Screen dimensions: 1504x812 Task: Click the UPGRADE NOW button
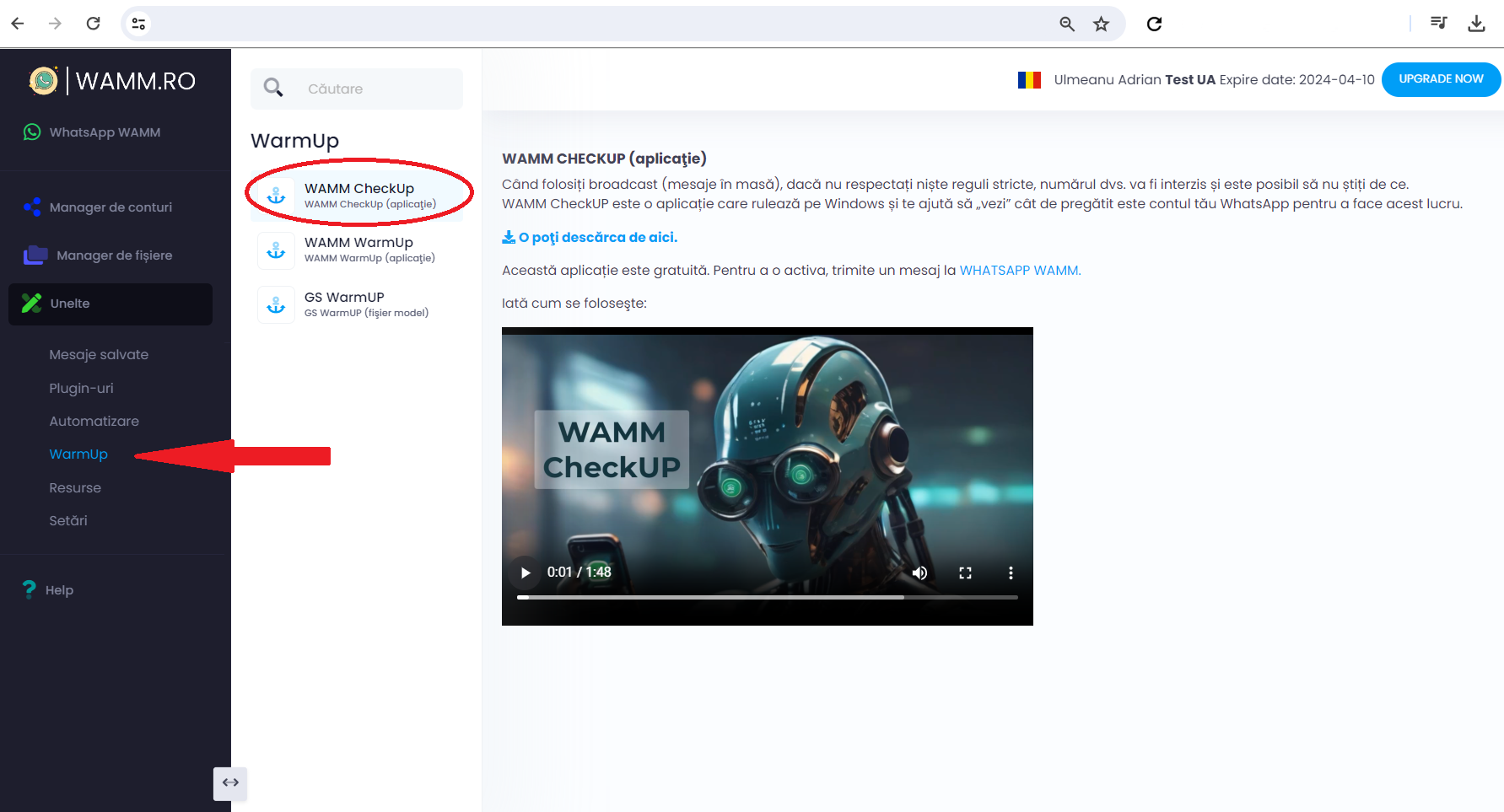(x=1441, y=79)
